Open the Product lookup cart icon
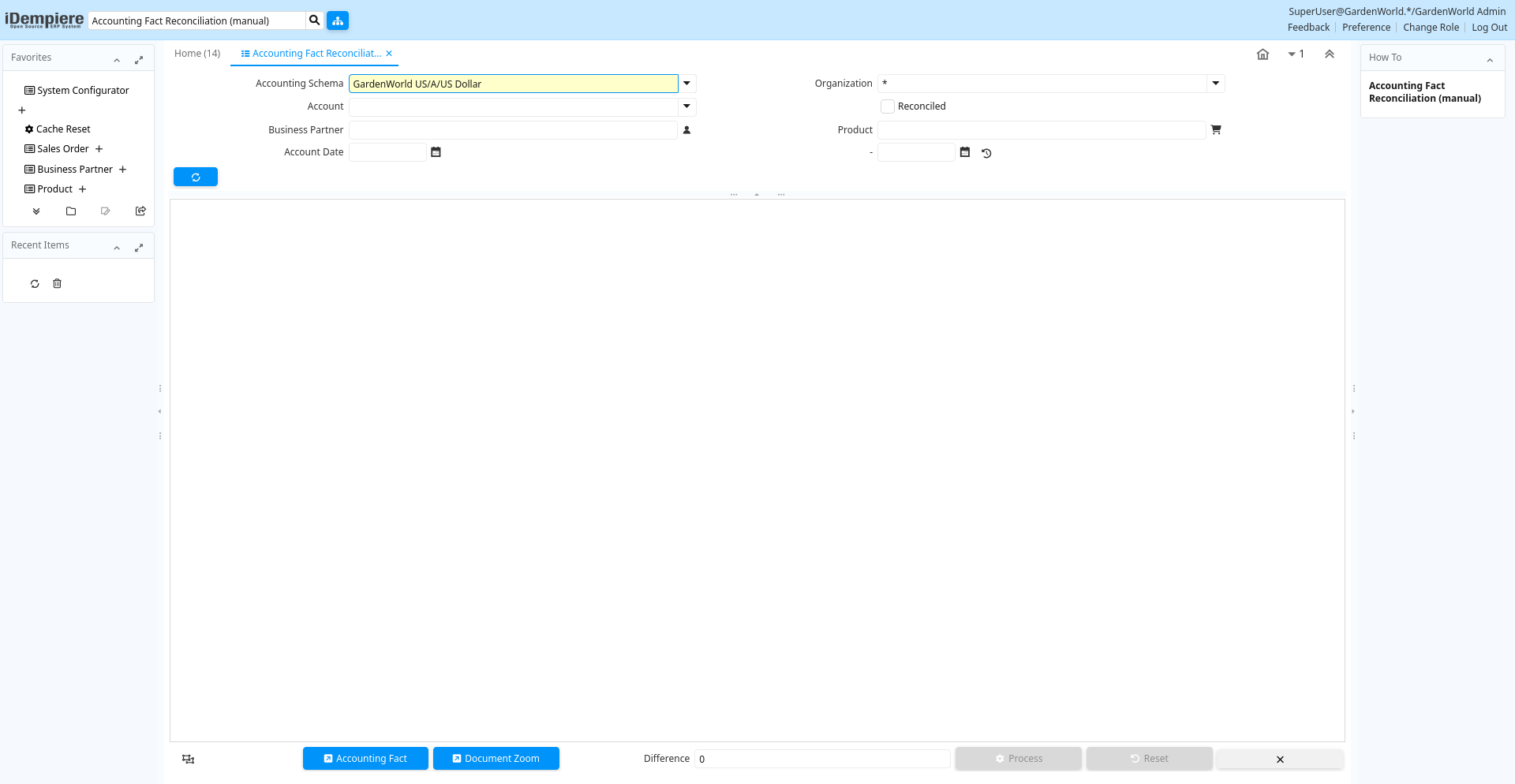Image resolution: width=1515 pixels, height=784 pixels. pos(1216,130)
